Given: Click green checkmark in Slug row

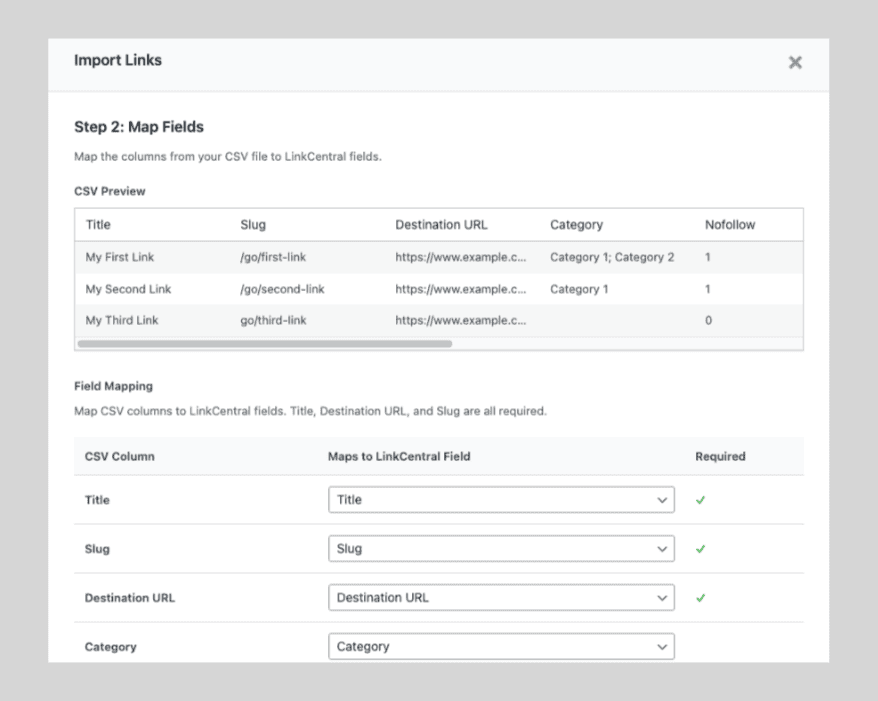Looking at the screenshot, I should click(700, 549).
